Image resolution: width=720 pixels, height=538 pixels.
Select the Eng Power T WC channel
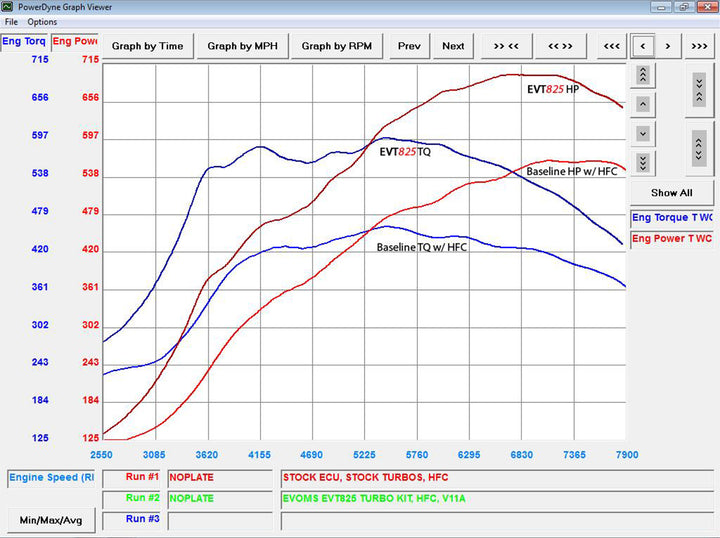coord(672,239)
